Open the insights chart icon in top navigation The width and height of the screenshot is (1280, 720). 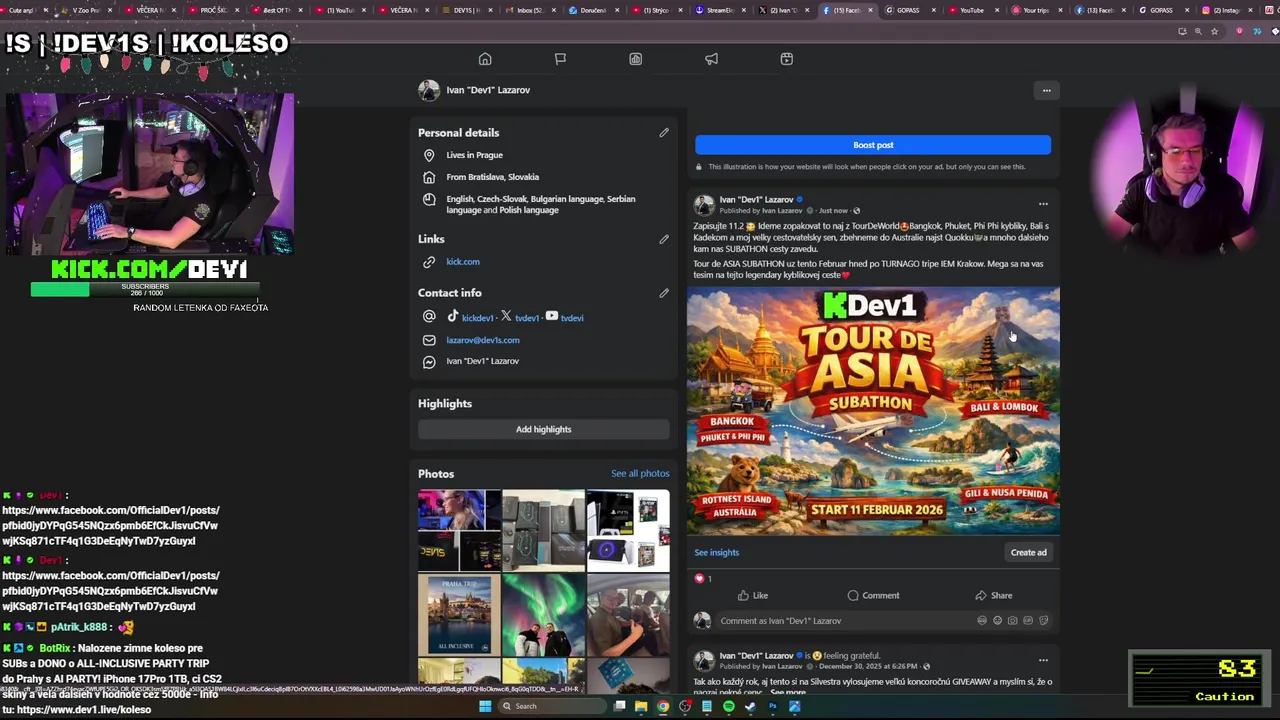[x=636, y=59]
